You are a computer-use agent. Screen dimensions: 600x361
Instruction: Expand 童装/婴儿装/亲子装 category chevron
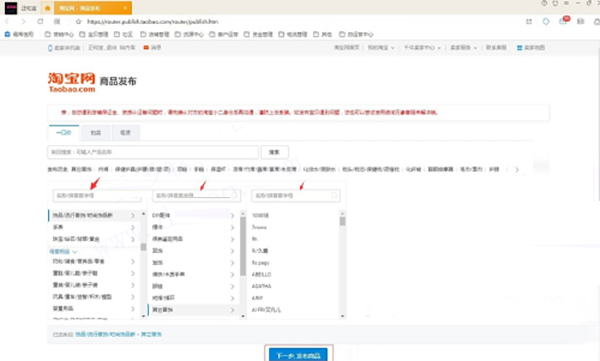[x=133, y=285]
